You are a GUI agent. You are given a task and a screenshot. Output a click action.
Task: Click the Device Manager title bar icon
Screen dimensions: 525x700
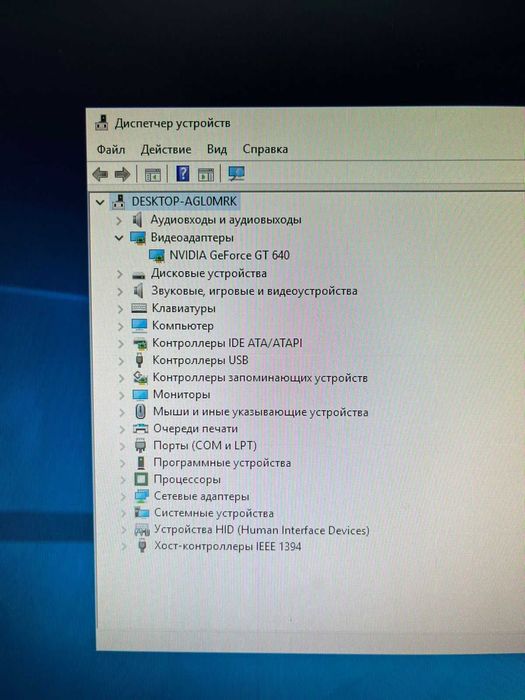click(x=102, y=123)
